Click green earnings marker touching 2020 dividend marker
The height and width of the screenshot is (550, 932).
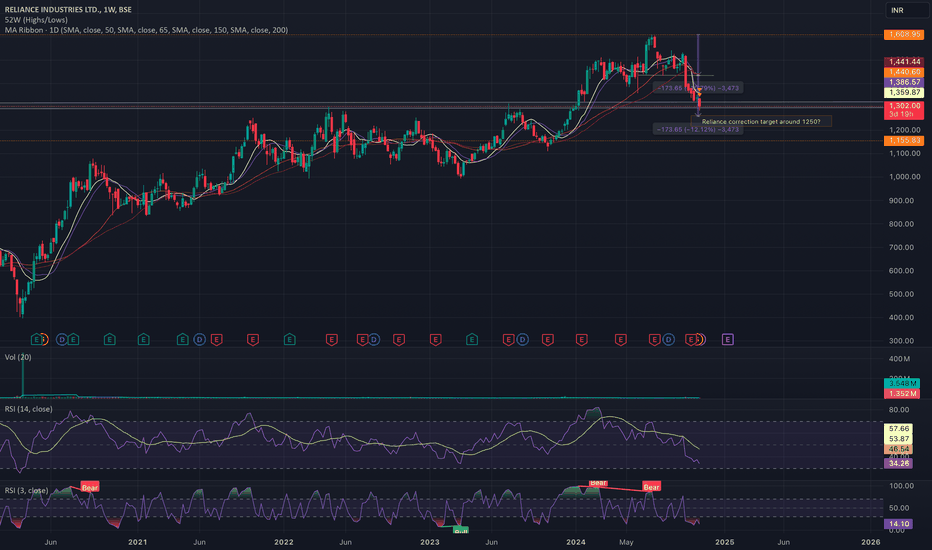pyautogui.click(x=73, y=340)
